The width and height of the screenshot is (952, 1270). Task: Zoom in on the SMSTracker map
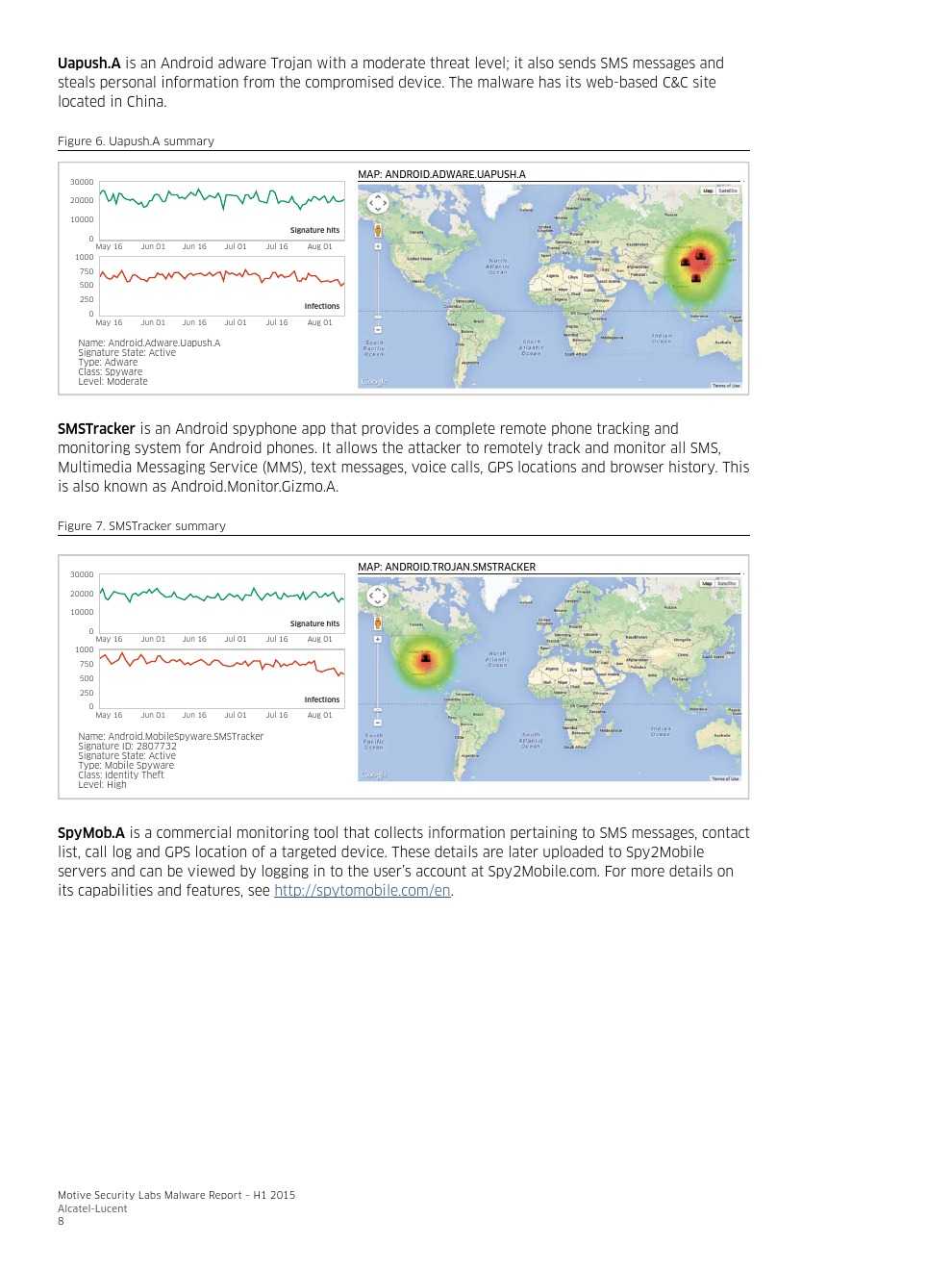click(x=378, y=640)
